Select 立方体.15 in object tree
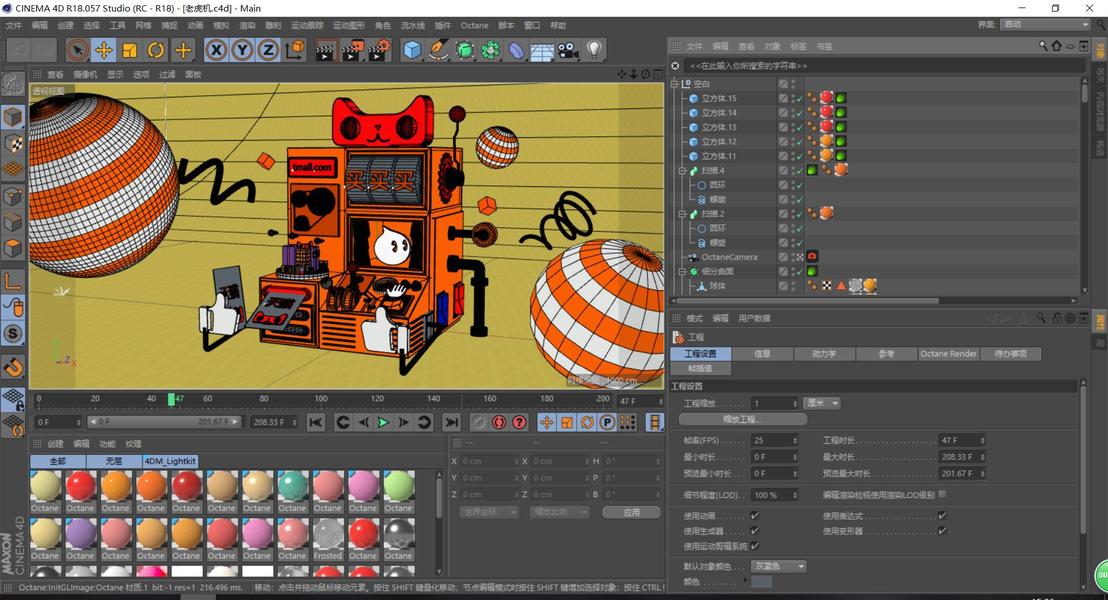Screen dimensions: 1108x600 [x=719, y=98]
